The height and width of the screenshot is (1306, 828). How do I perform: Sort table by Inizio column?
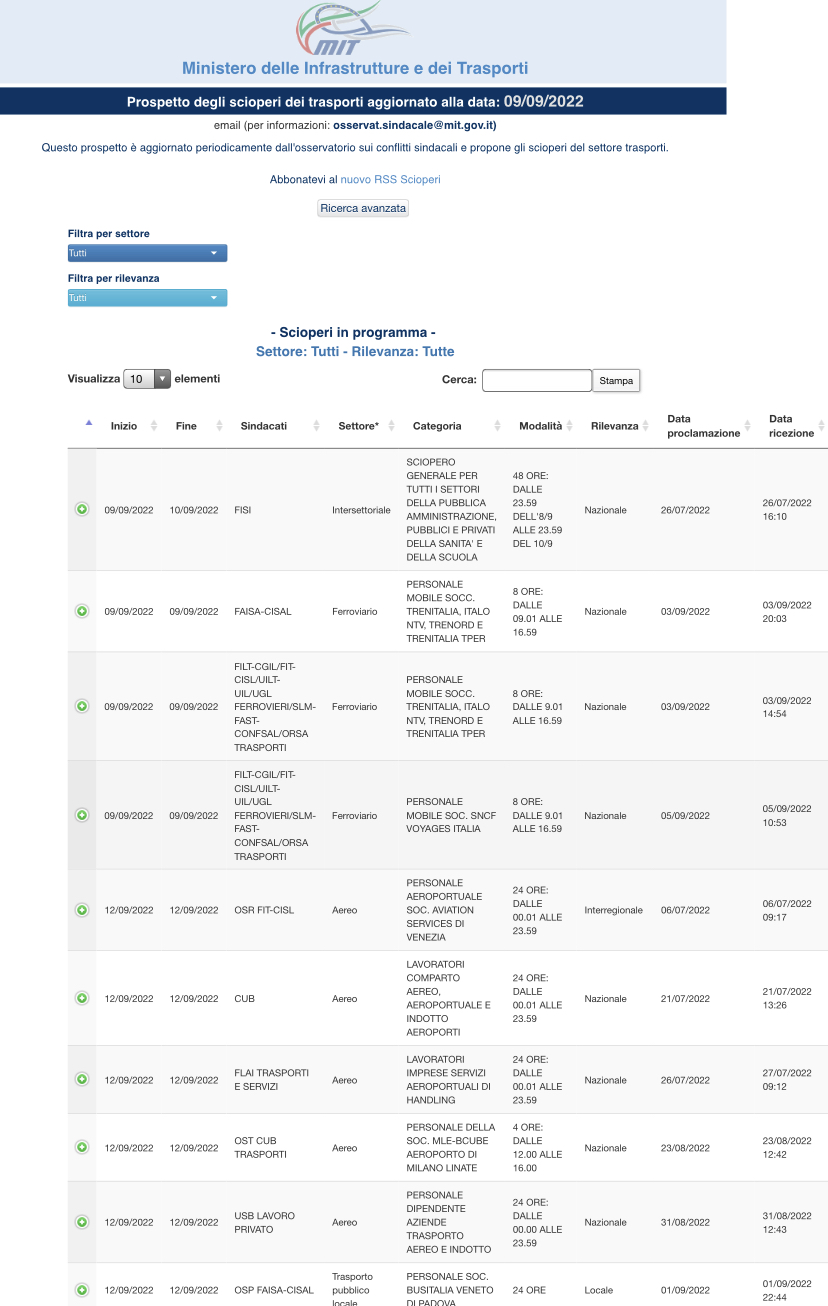125,426
